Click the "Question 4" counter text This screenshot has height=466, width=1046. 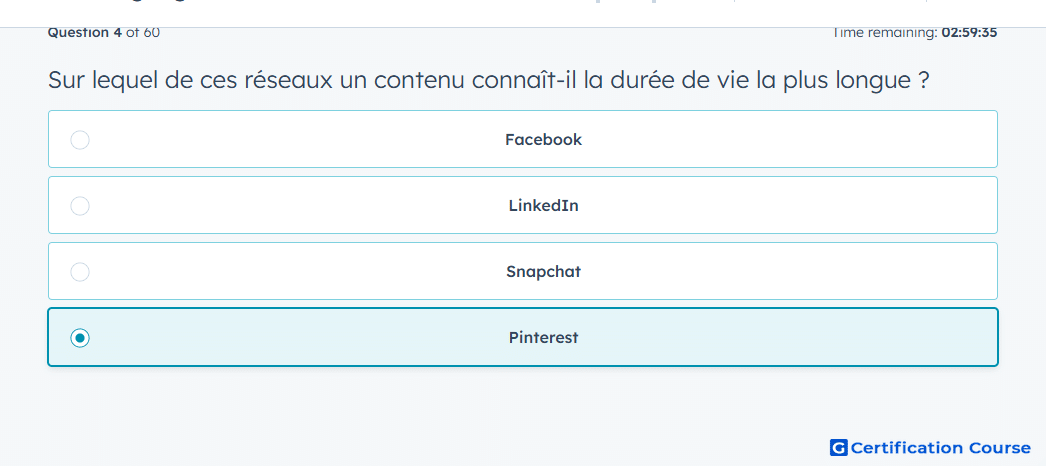[85, 32]
